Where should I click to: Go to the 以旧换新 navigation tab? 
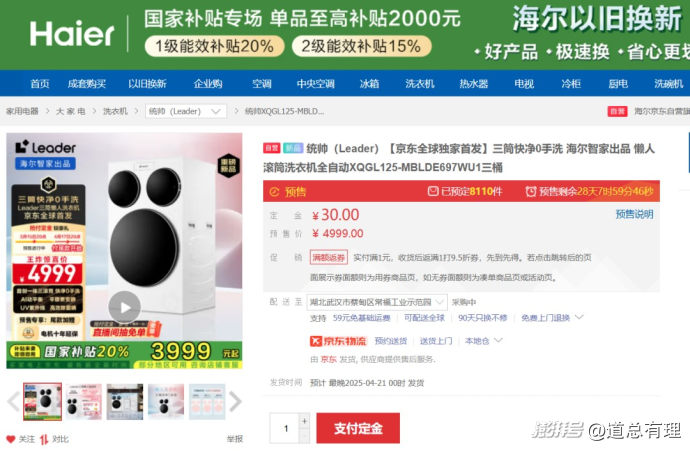tap(147, 84)
